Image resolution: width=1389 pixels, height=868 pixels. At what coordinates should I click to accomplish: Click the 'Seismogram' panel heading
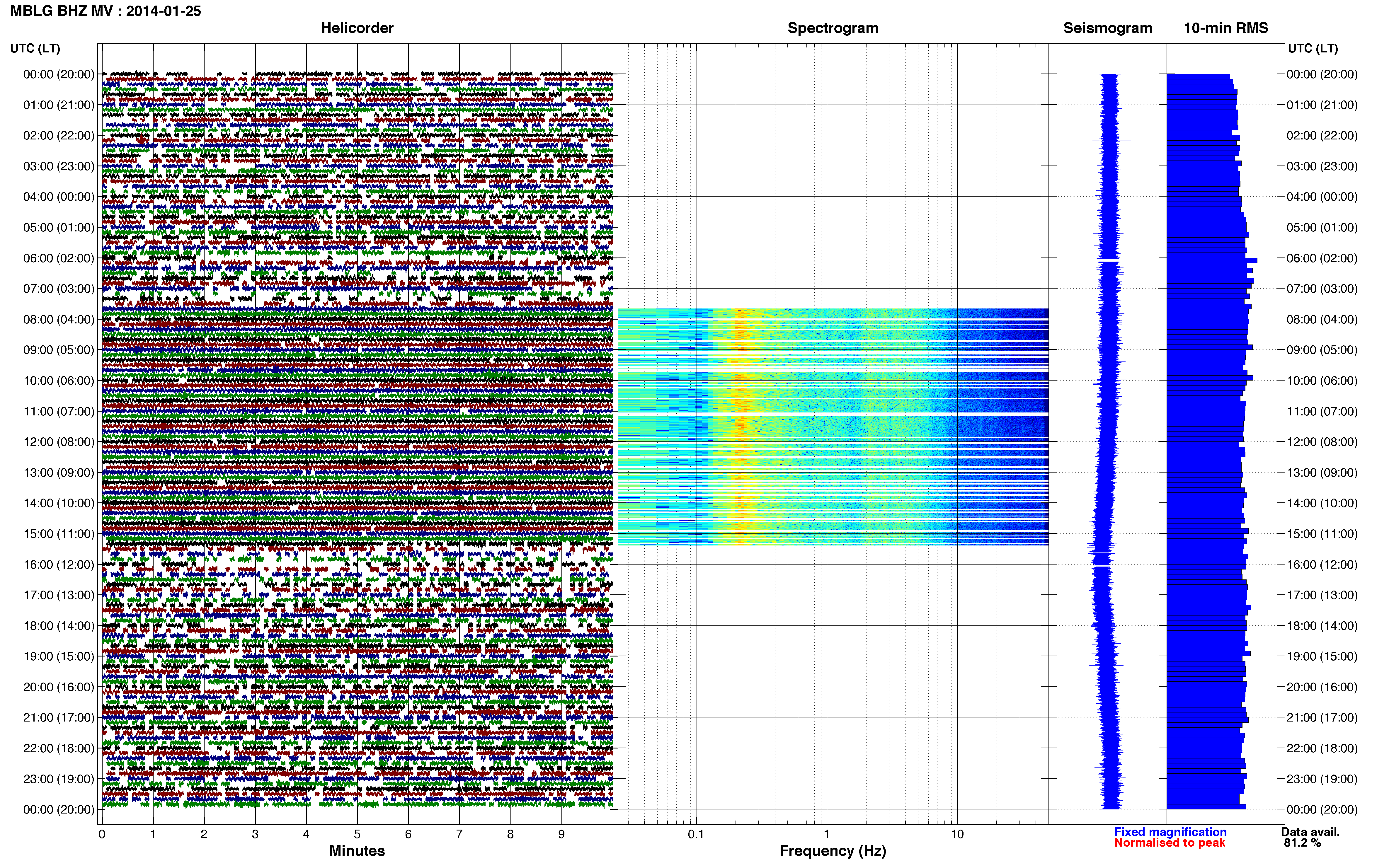[1108, 28]
